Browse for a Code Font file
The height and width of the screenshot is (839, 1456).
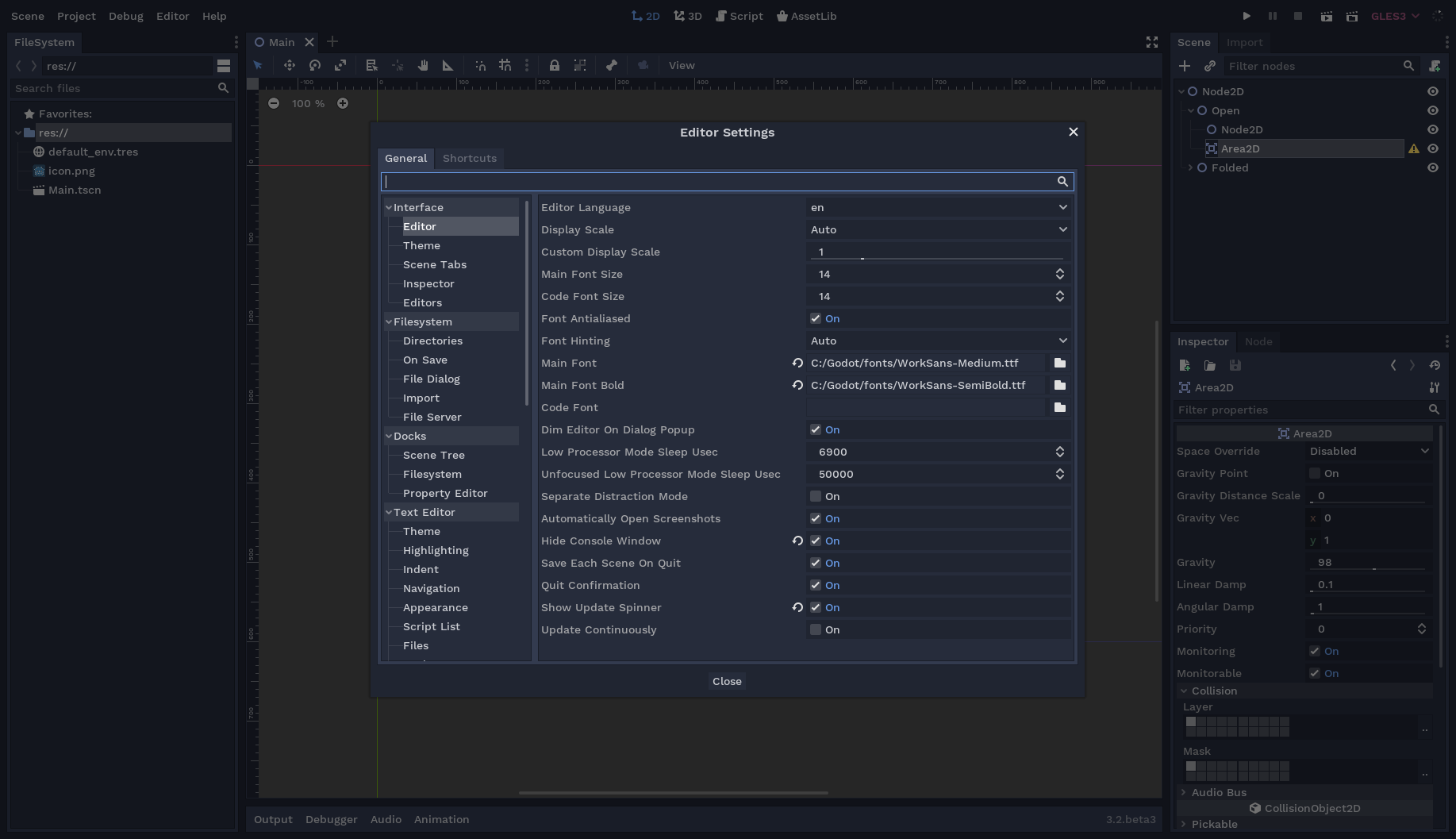1059,407
